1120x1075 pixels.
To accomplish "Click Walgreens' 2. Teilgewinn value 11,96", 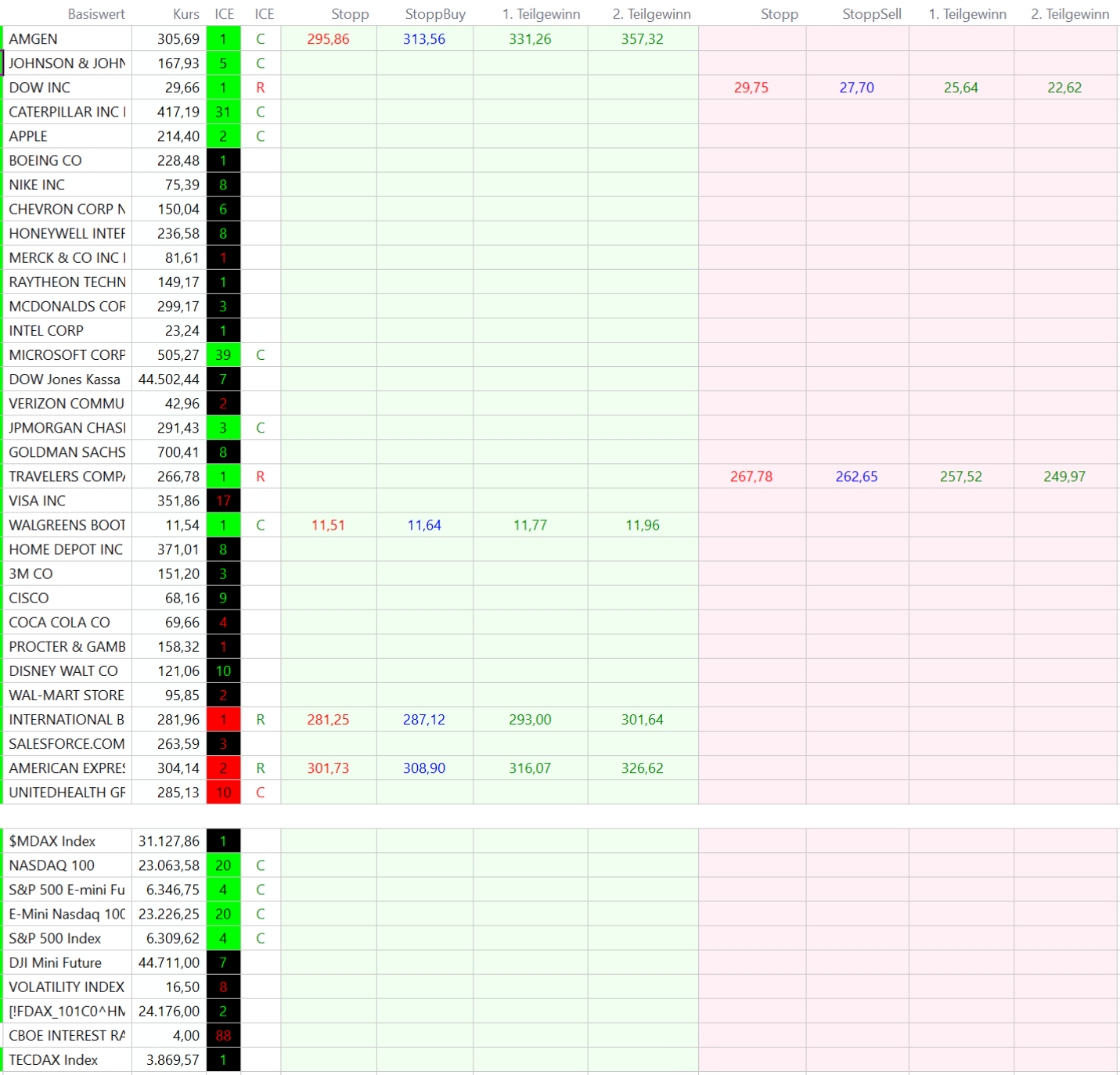I will click(642, 525).
